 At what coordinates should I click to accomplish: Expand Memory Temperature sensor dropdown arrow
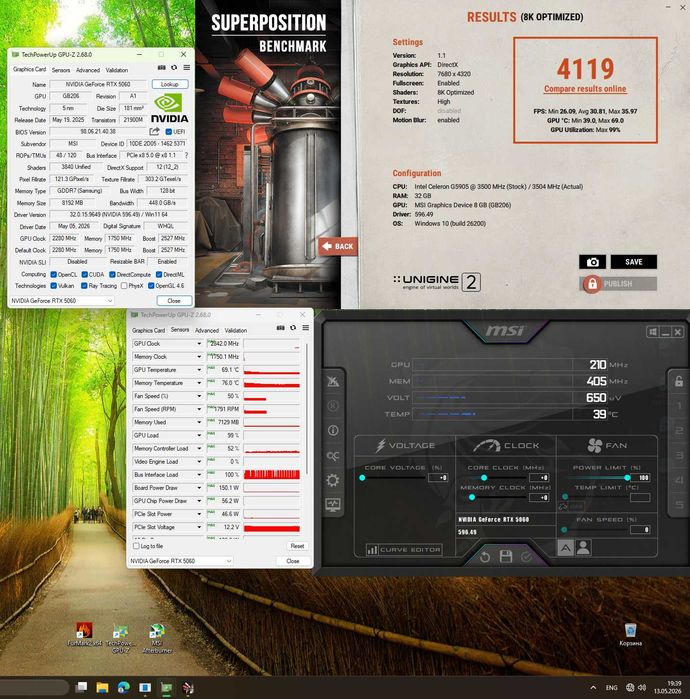(x=199, y=383)
